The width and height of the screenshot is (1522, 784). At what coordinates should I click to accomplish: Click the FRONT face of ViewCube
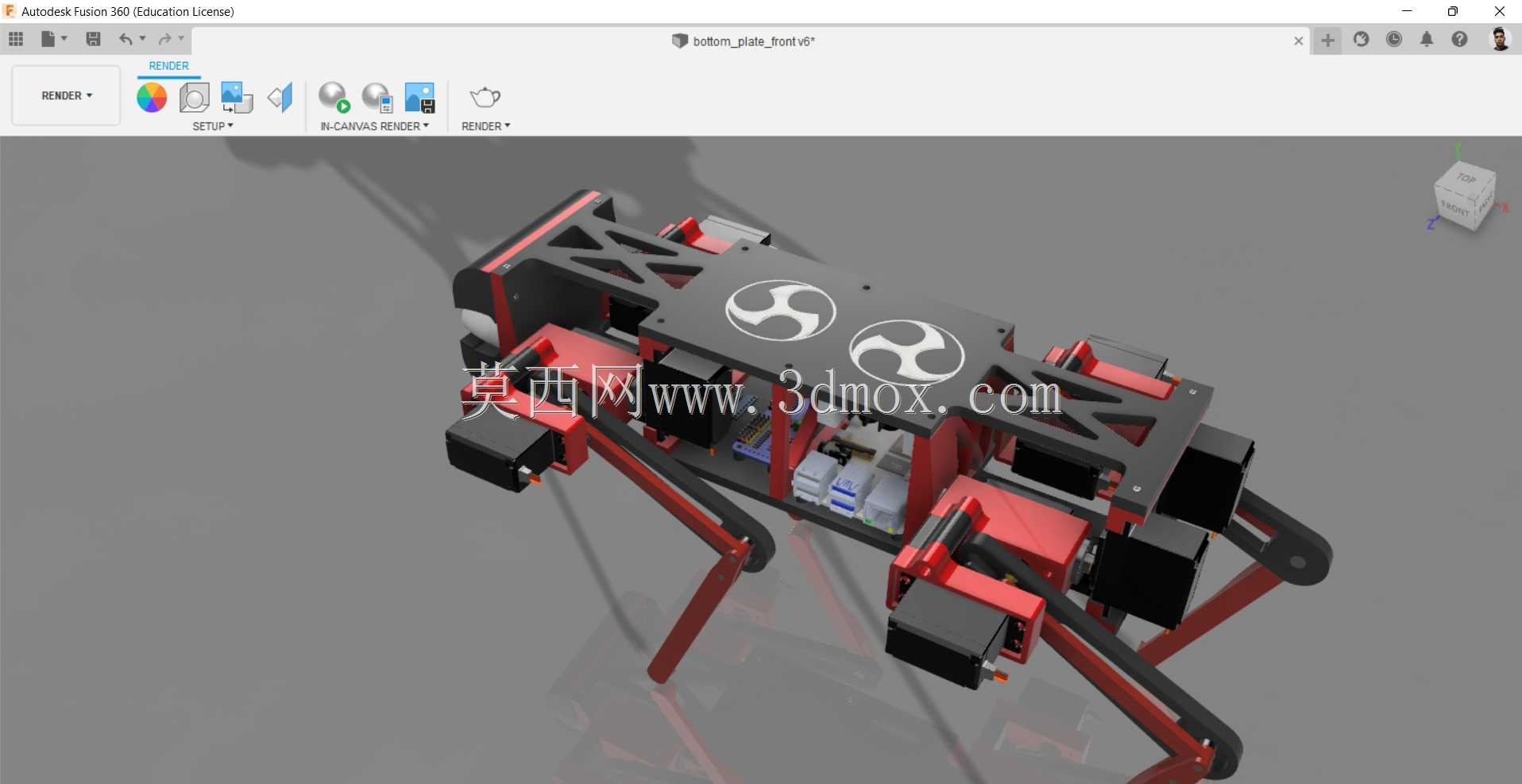1454,209
